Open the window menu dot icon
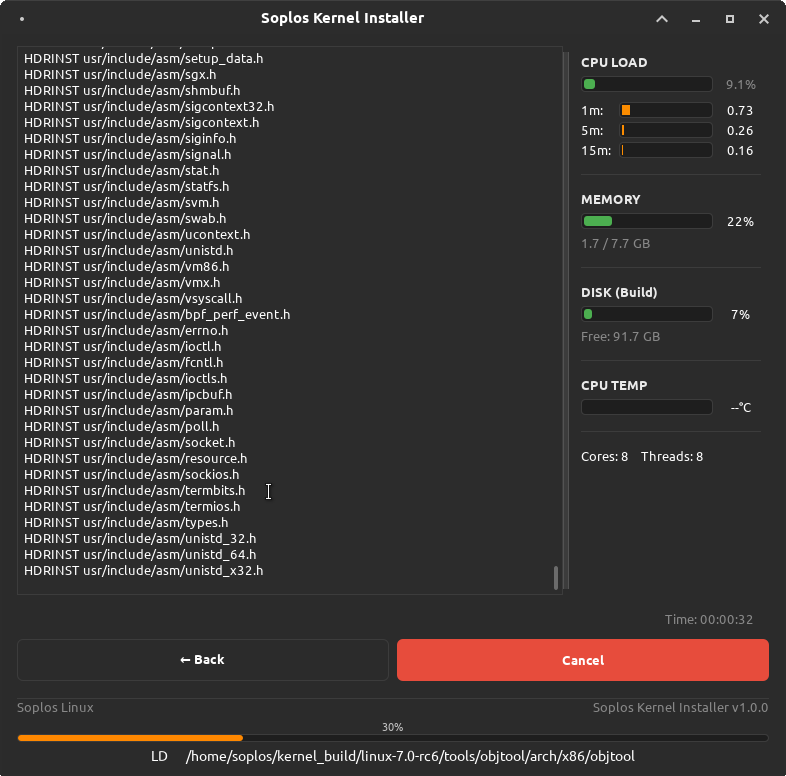Image resolution: width=786 pixels, height=776 pixels. tap(22, 19)
